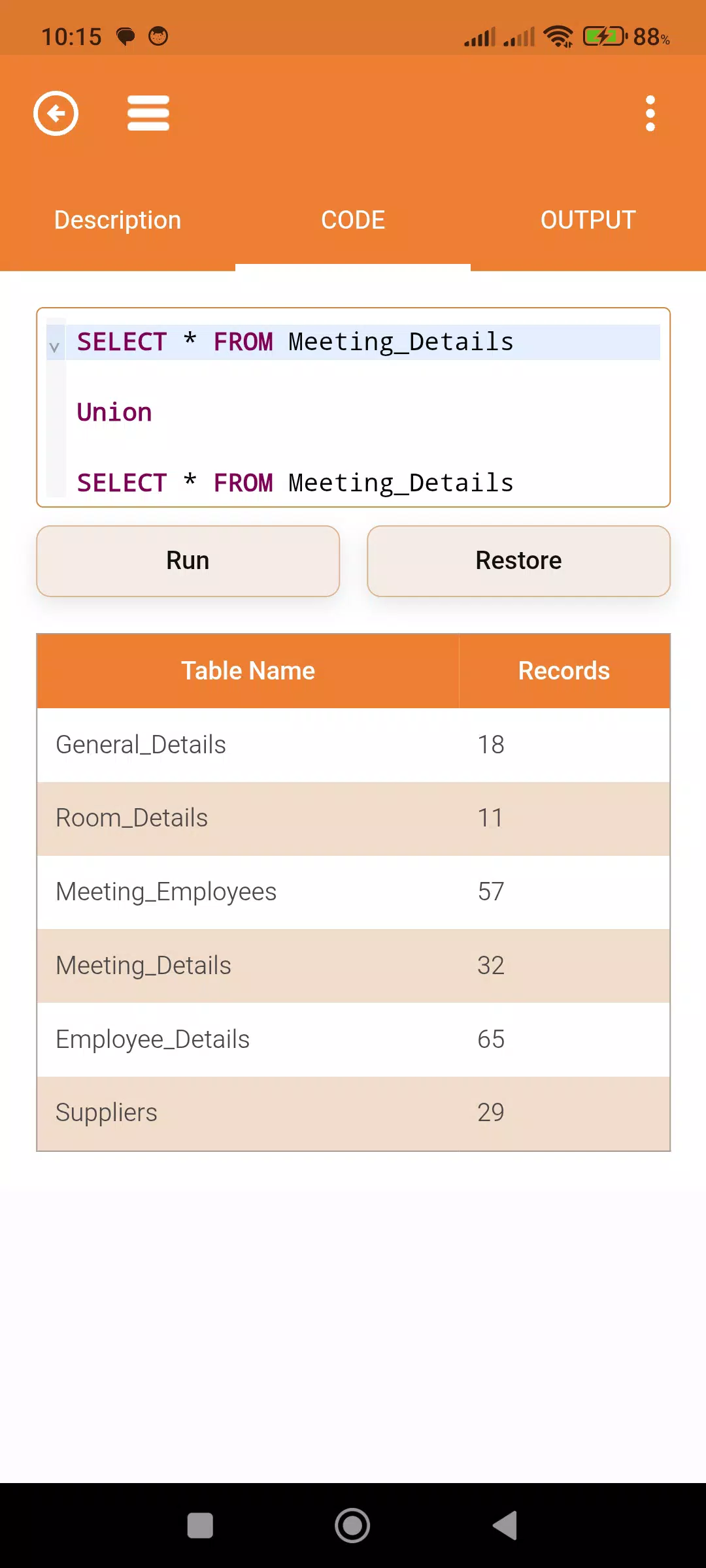The width and height of the screenshot is (706, 1568).
Task: Select the Meeting_Details table row
Action: [x=354, y=966]
